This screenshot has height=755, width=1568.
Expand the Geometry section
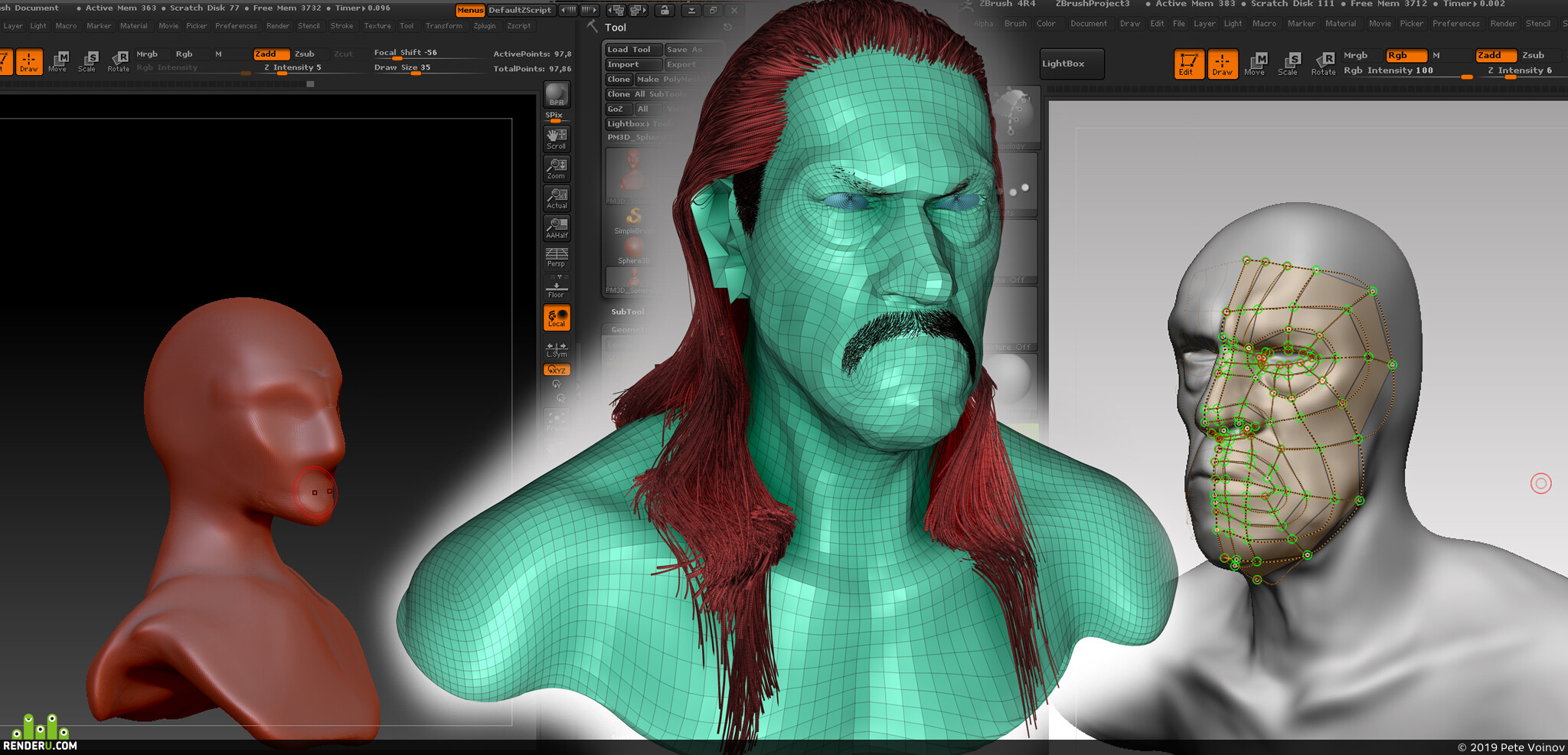pyautogui.click(x=629, y=329)
